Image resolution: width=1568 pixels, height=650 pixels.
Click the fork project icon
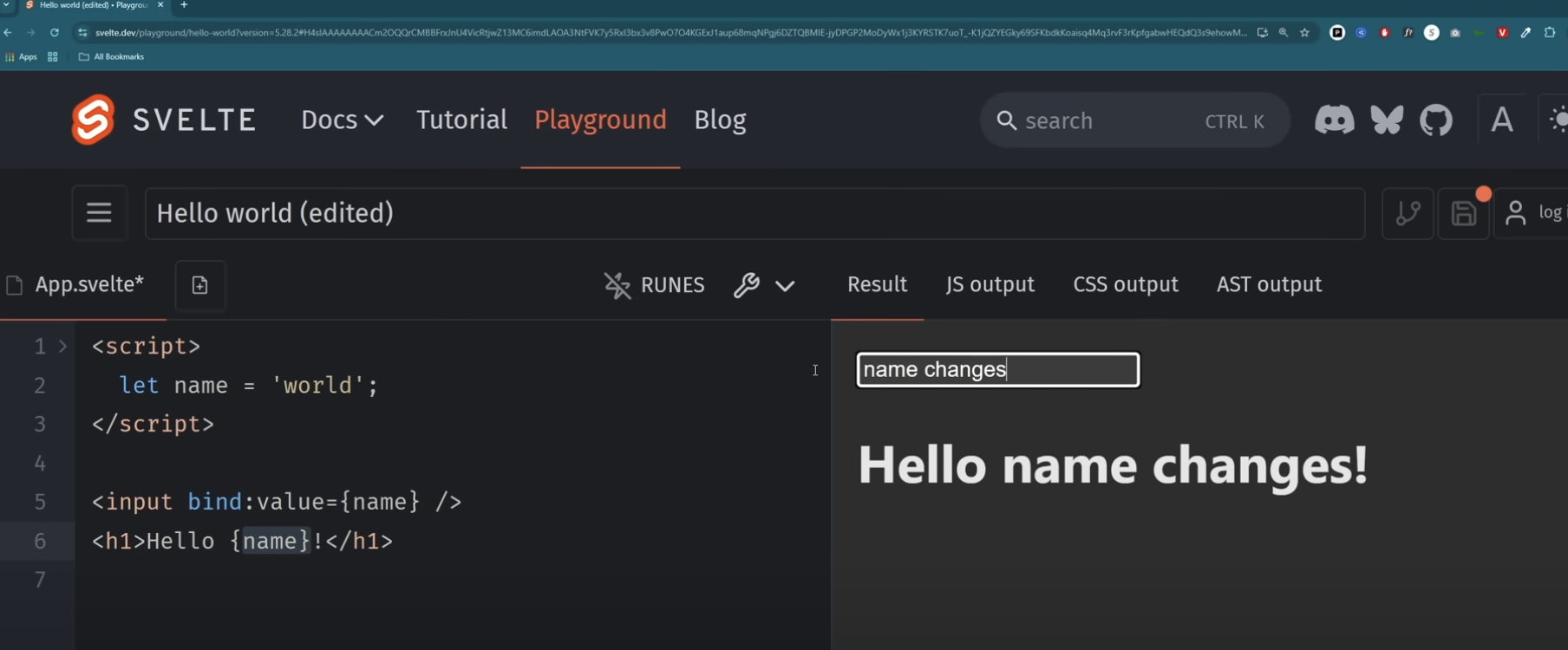coord(1408,213)
